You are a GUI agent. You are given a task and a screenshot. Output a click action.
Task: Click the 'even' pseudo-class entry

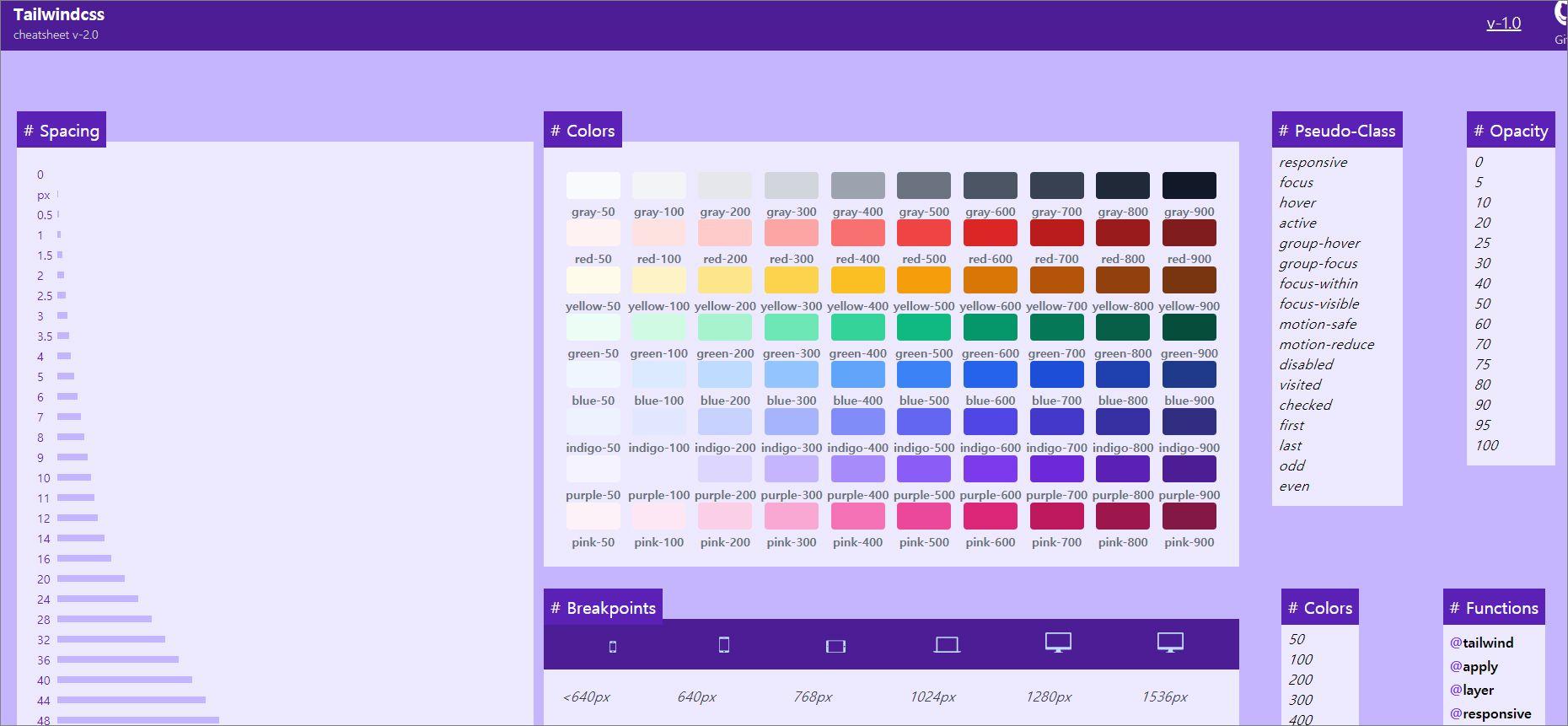(x=1294, y=486)
